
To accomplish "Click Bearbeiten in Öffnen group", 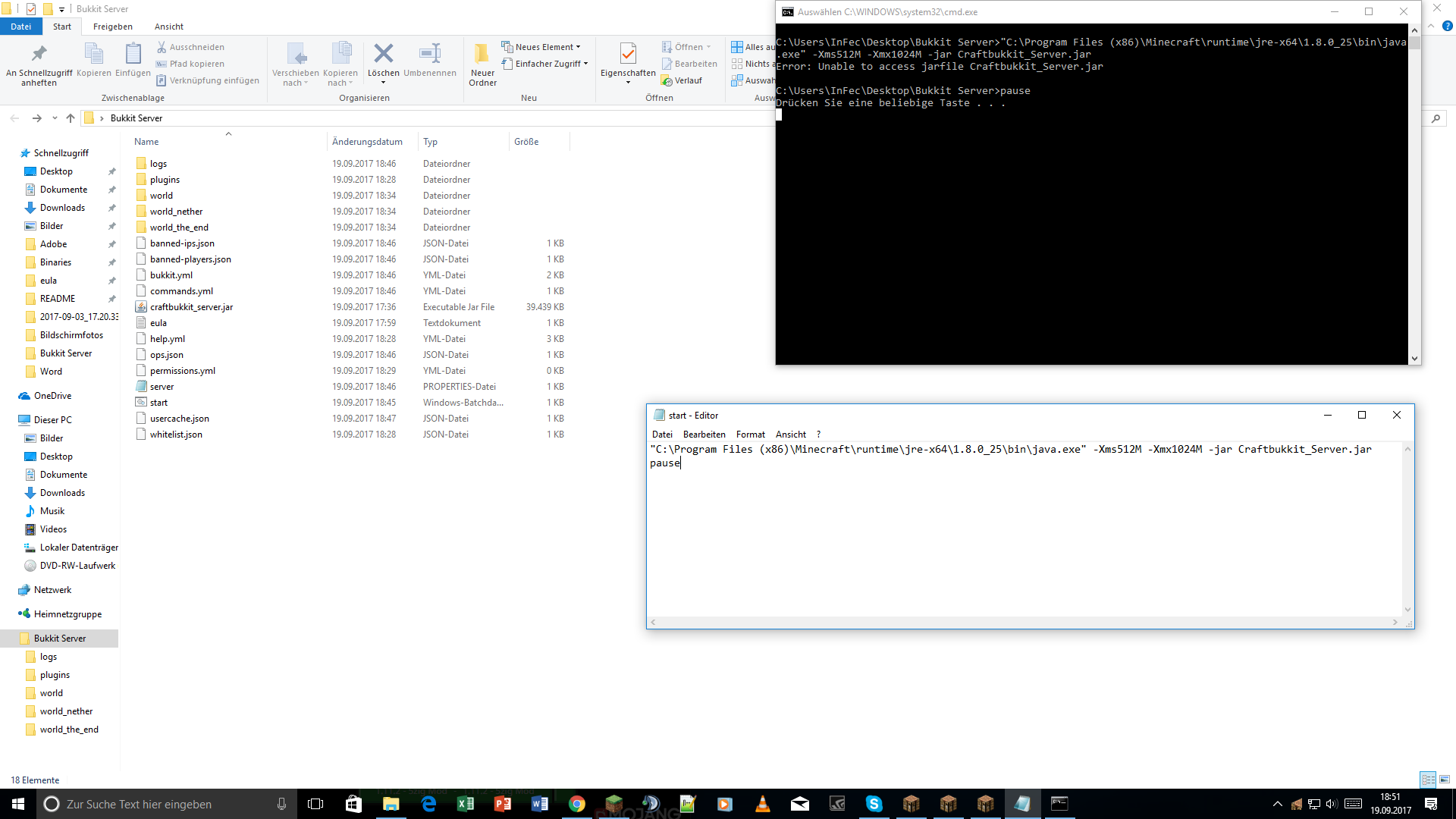I will click(x=689, y=64).
